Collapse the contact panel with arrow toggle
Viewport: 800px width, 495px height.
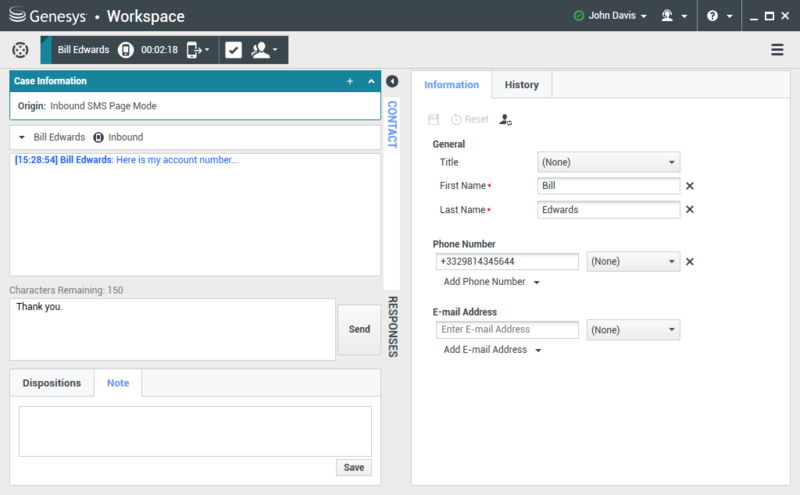(x=392, y=82)
